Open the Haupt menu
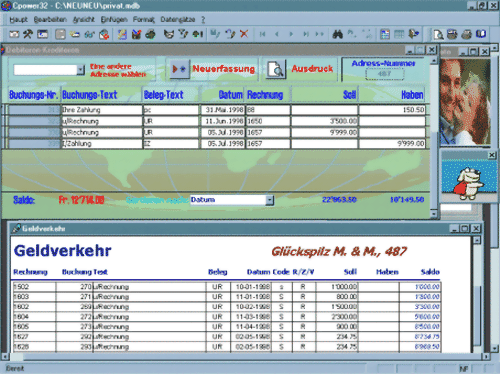 tap(19, 20)
